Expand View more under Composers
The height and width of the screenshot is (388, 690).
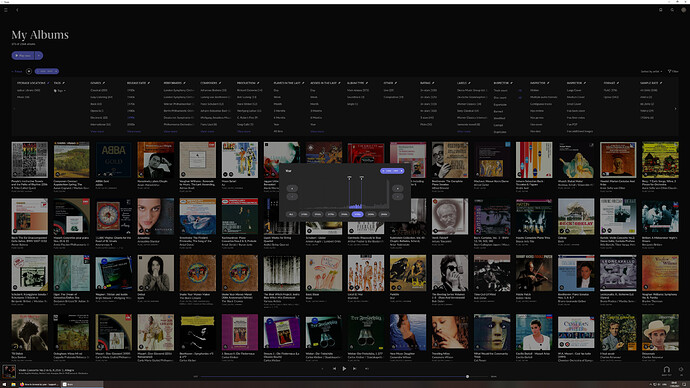207,131
